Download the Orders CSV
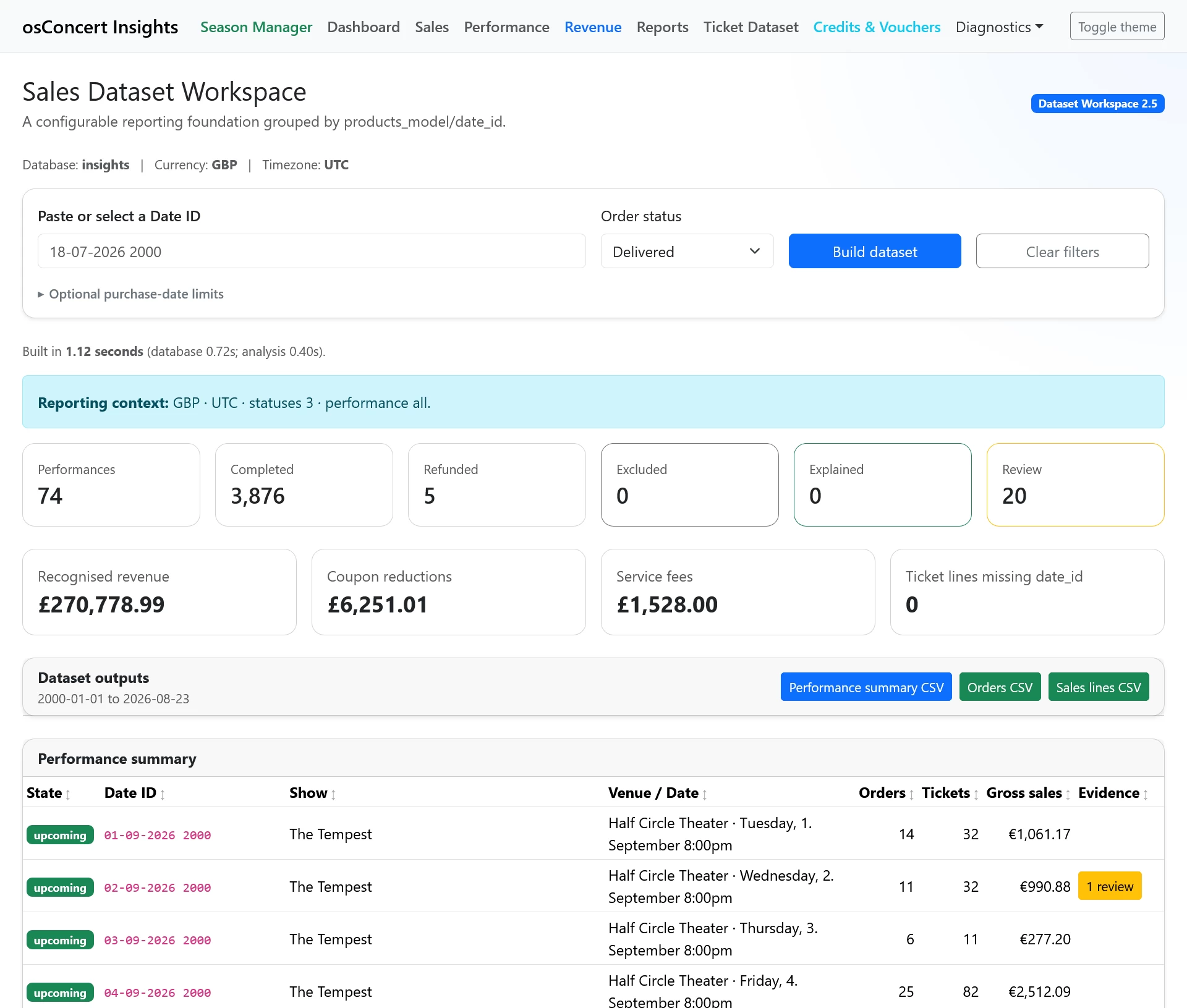 (1000, 687)
